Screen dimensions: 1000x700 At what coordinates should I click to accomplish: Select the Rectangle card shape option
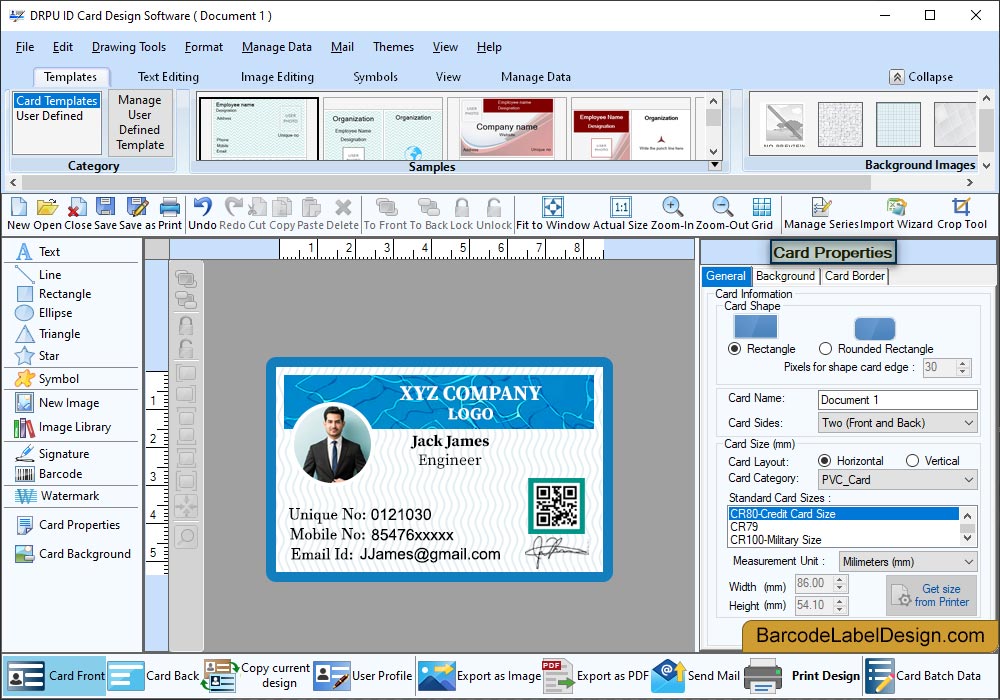coord(735,349)
